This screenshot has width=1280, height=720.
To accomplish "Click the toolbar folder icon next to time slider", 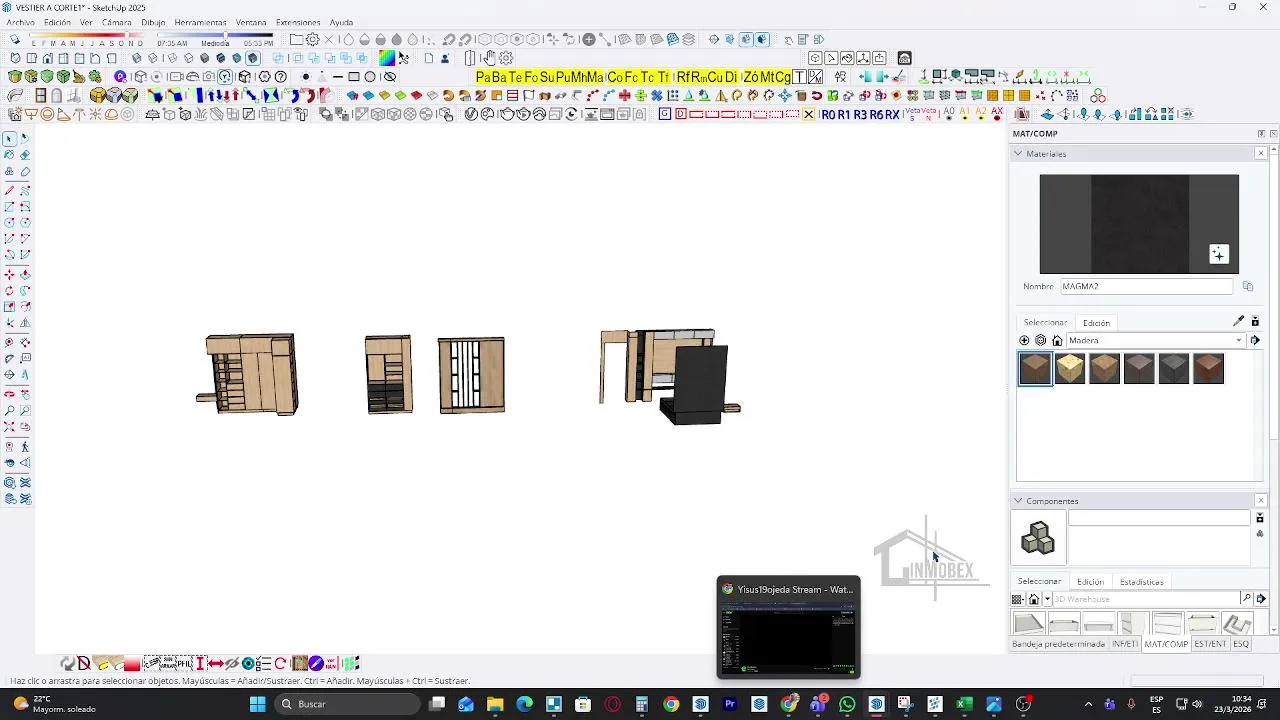I will coord(297,40).
